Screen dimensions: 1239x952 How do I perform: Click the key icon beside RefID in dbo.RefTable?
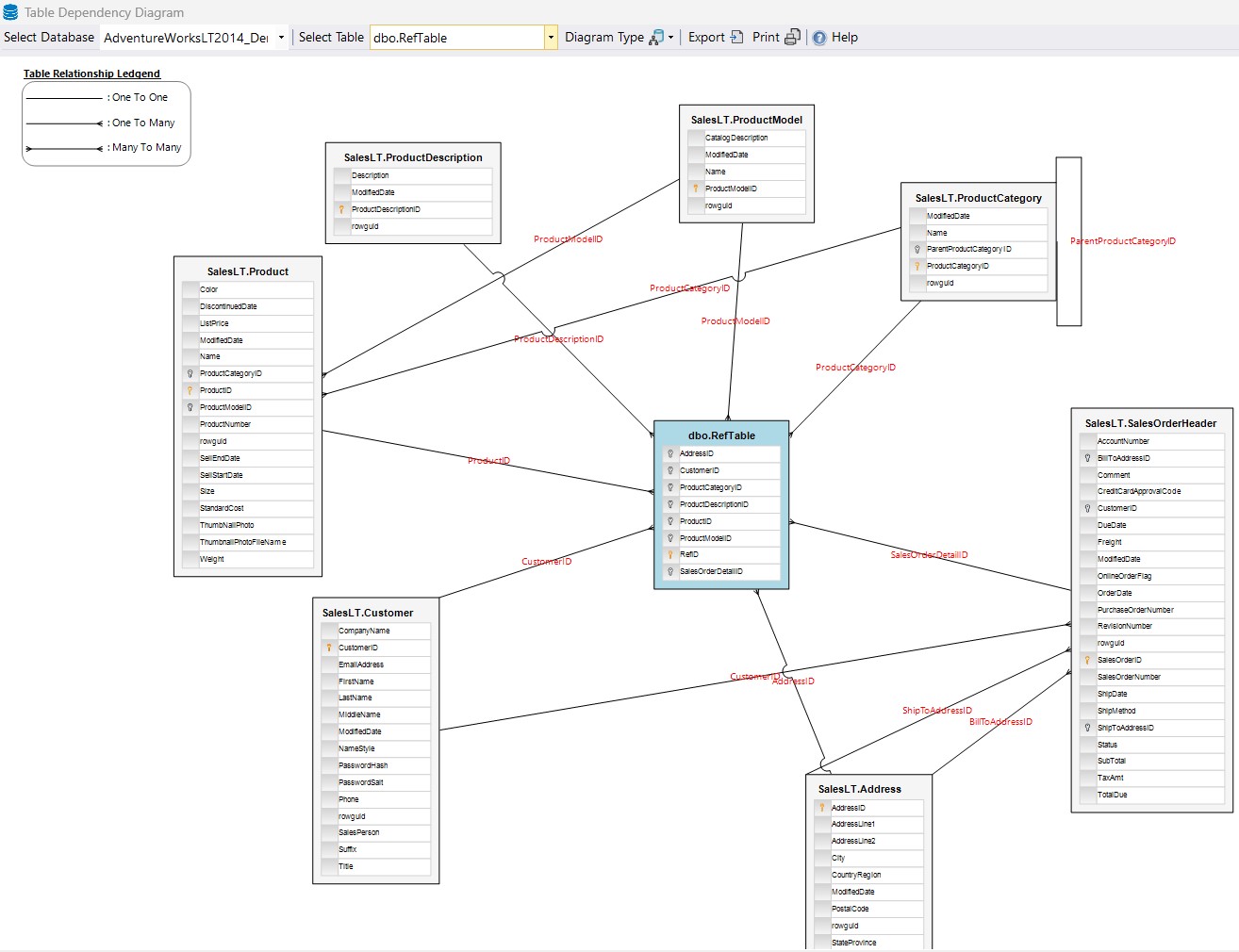click(x=670, y=555)
